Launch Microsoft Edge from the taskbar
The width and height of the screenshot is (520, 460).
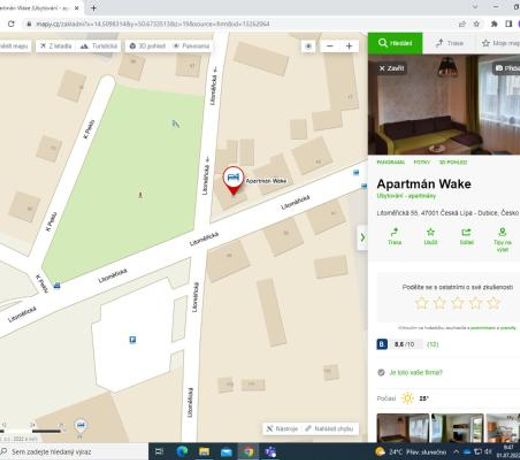(x=182, y=452)
